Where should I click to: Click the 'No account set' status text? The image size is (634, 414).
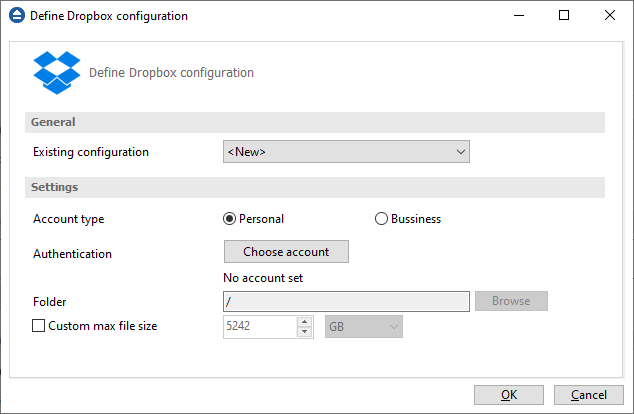pos(263,278)
